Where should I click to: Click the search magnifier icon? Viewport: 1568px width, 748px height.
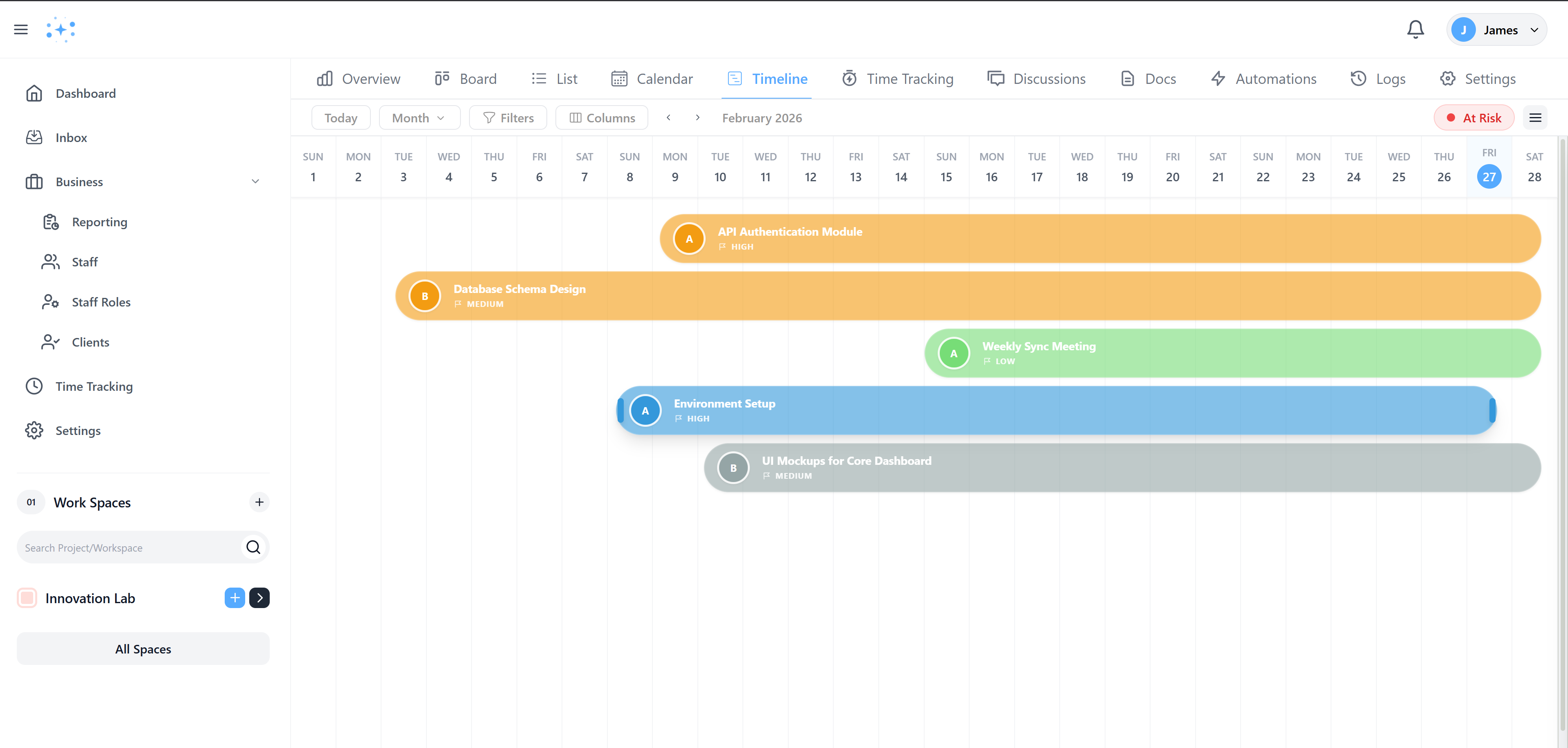[253, 547]
